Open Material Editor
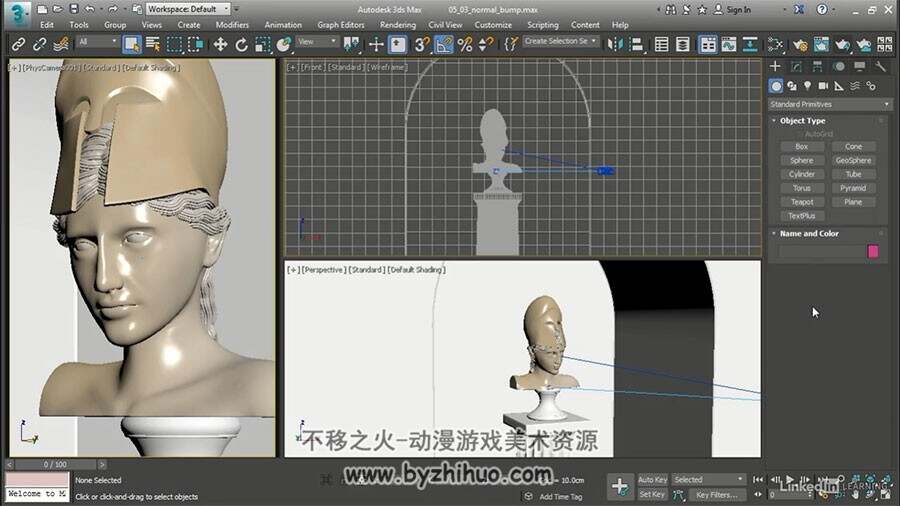 coord(775,44)
